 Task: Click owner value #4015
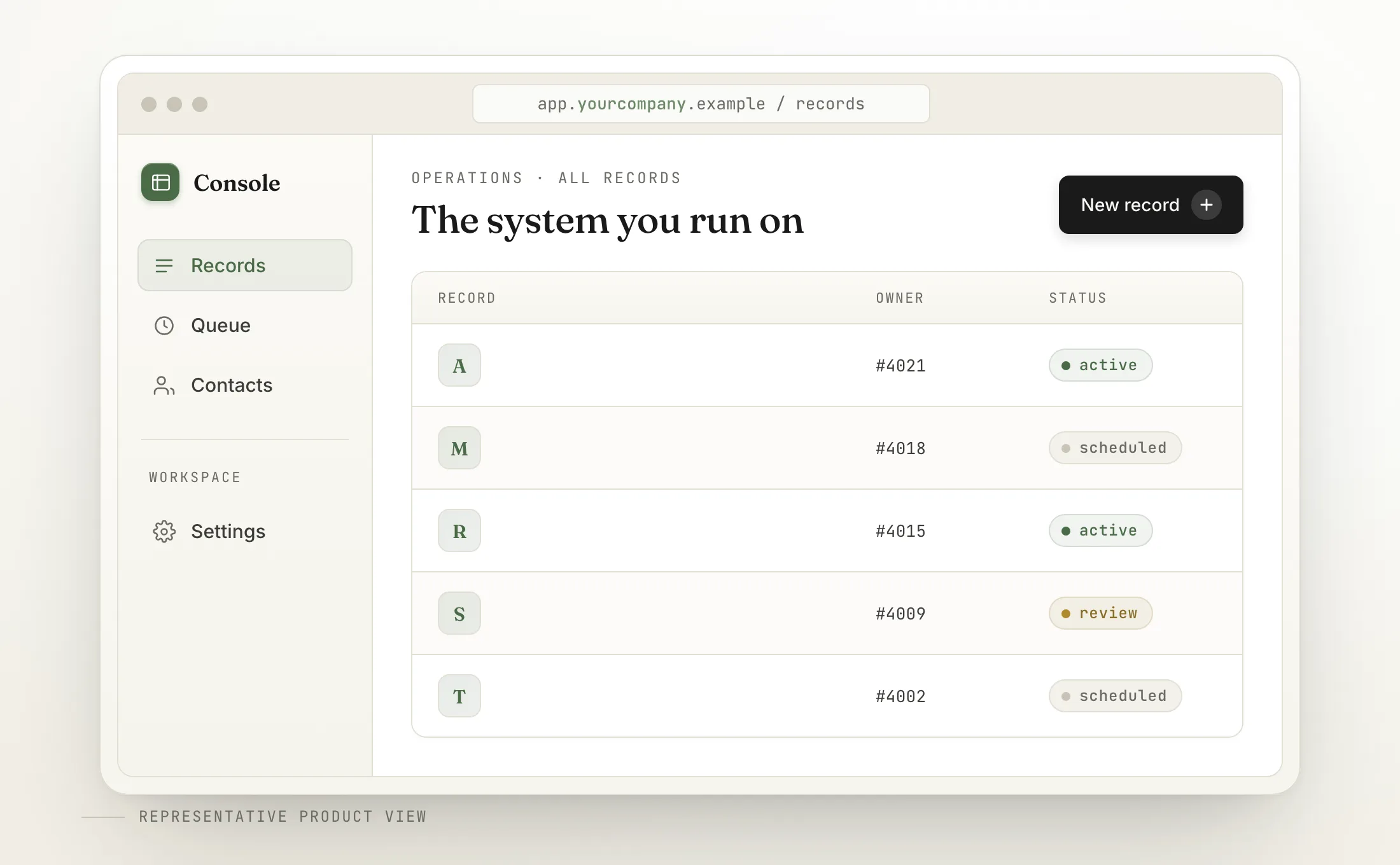(x=900, y=531)
